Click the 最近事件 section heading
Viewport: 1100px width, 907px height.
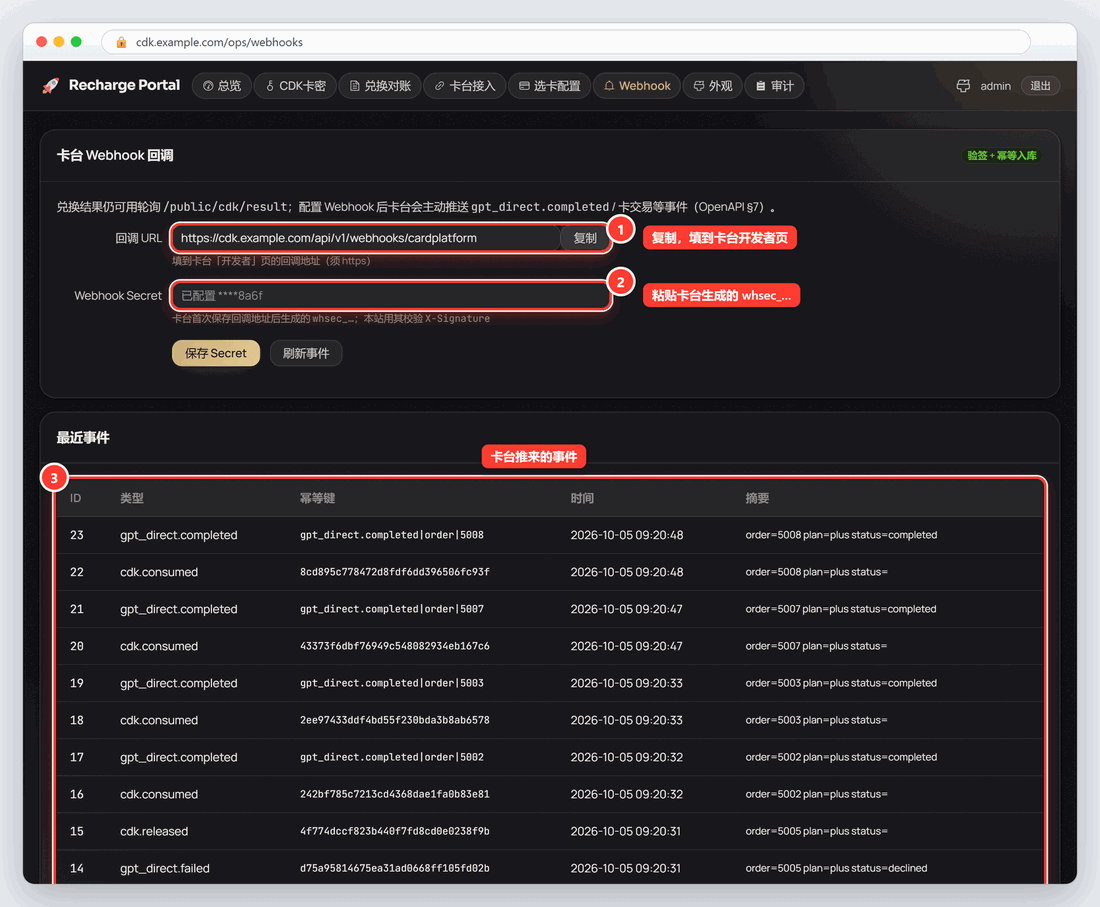click(83, 438)
